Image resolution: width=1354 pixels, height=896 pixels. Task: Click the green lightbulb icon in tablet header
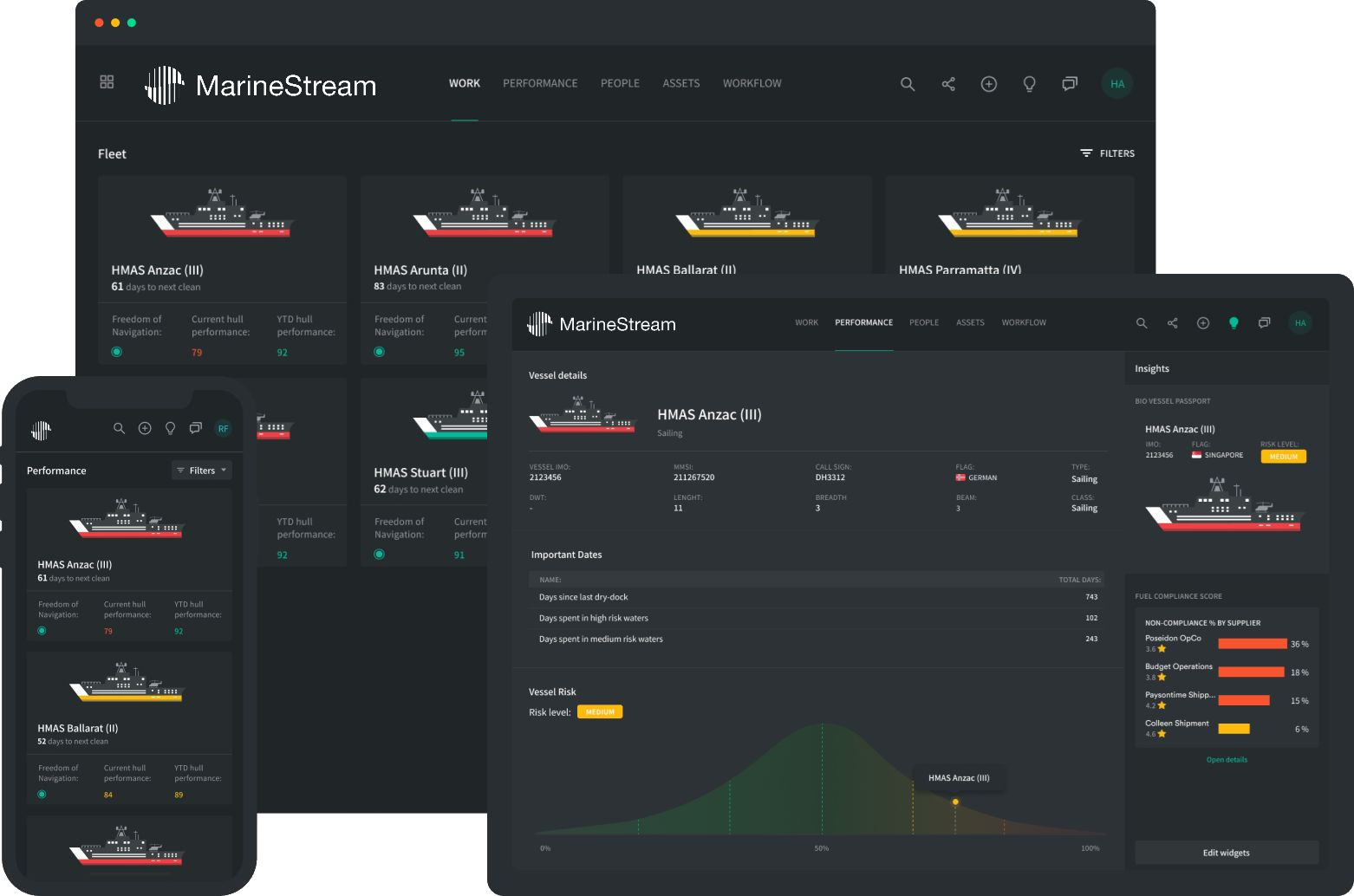pyautogui.click(x=1234, y=323)
